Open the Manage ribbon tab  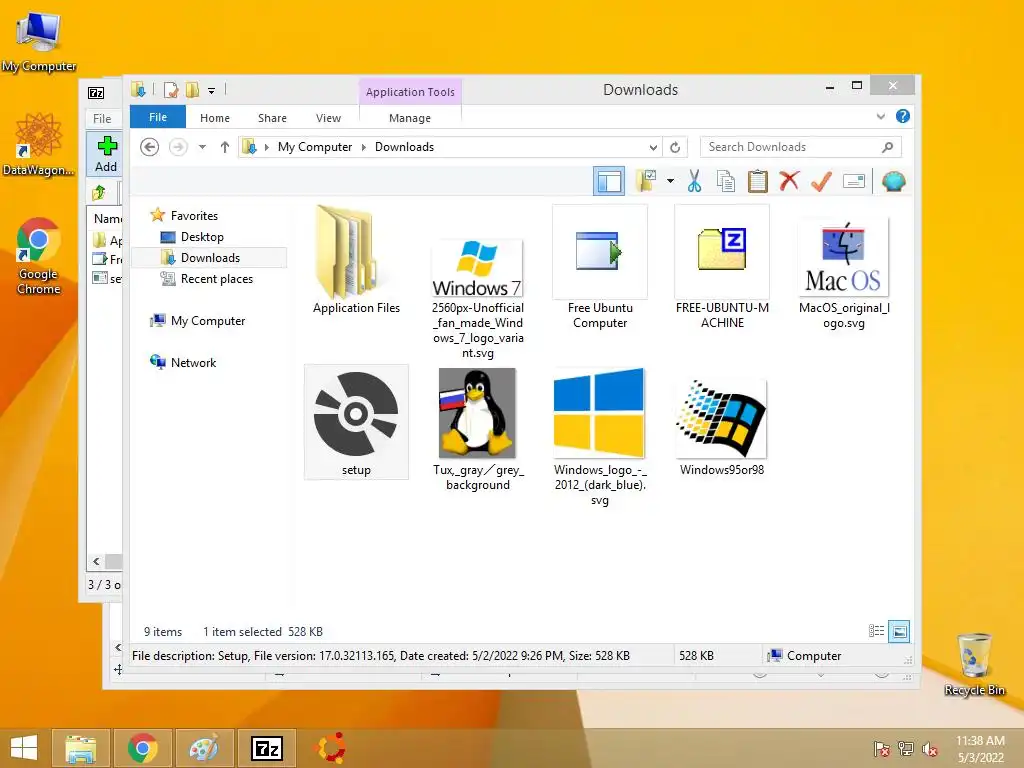point(409,118)
